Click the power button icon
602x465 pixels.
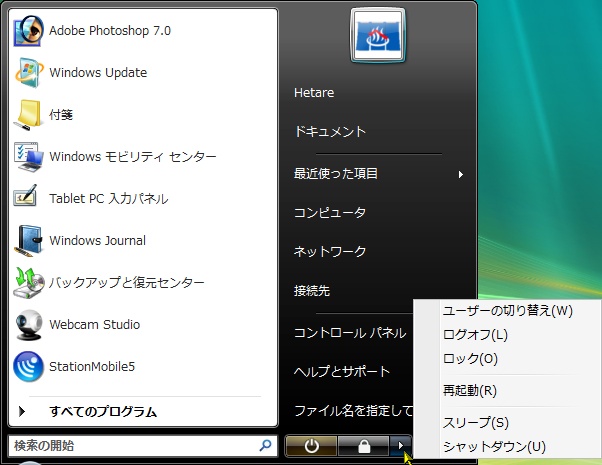[x=311, y=446]
